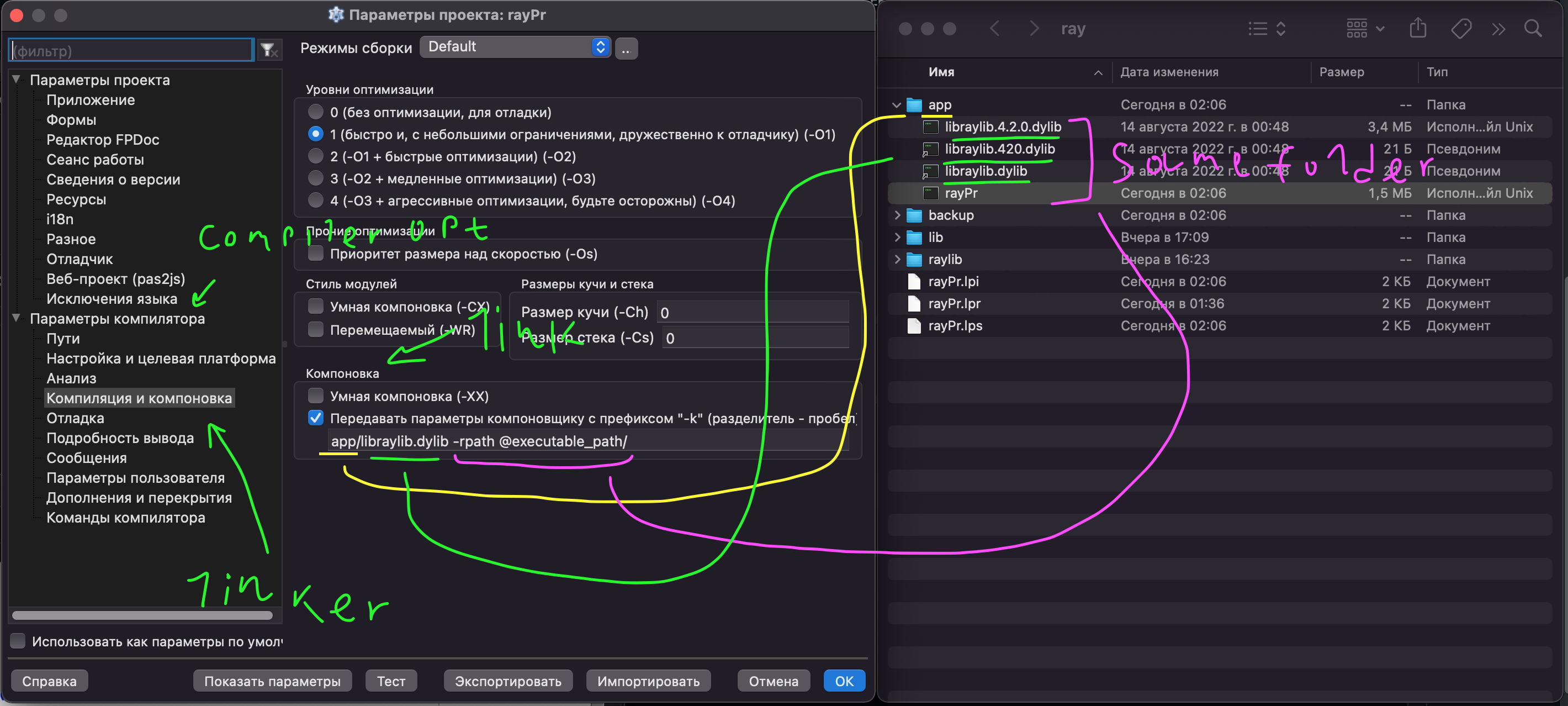Enable size over speed (-Os) checkbox
Viewport: 1568px width, 706px height.
pos(315,254)
